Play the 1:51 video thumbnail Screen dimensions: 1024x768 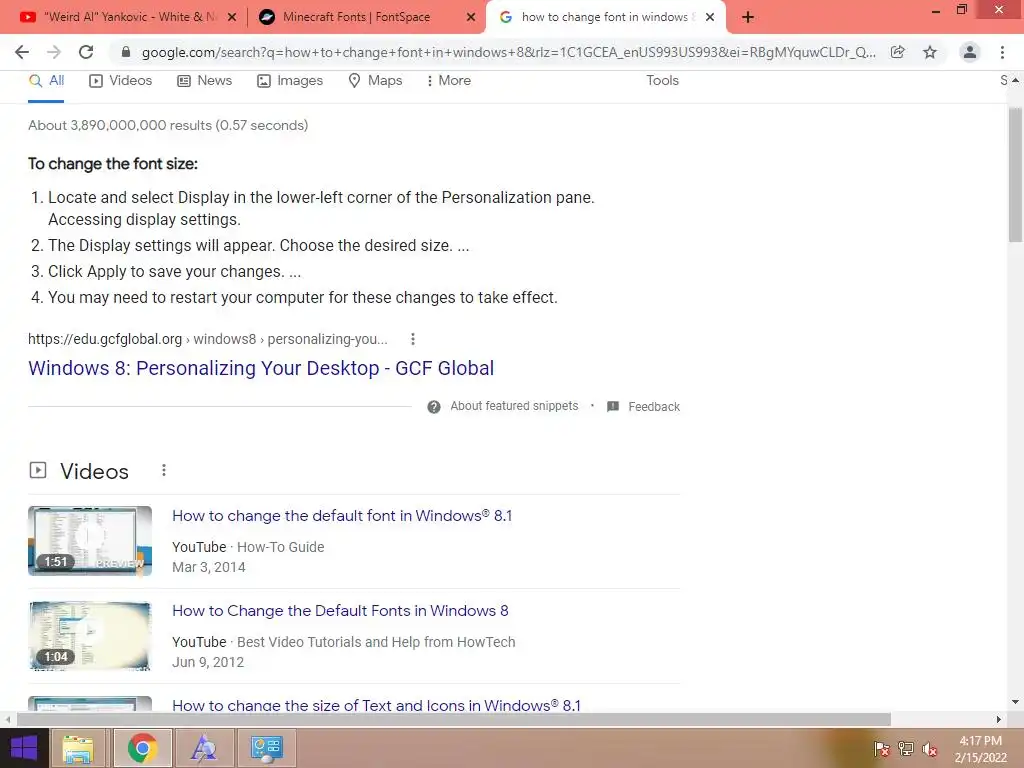(x=90, y=541)
